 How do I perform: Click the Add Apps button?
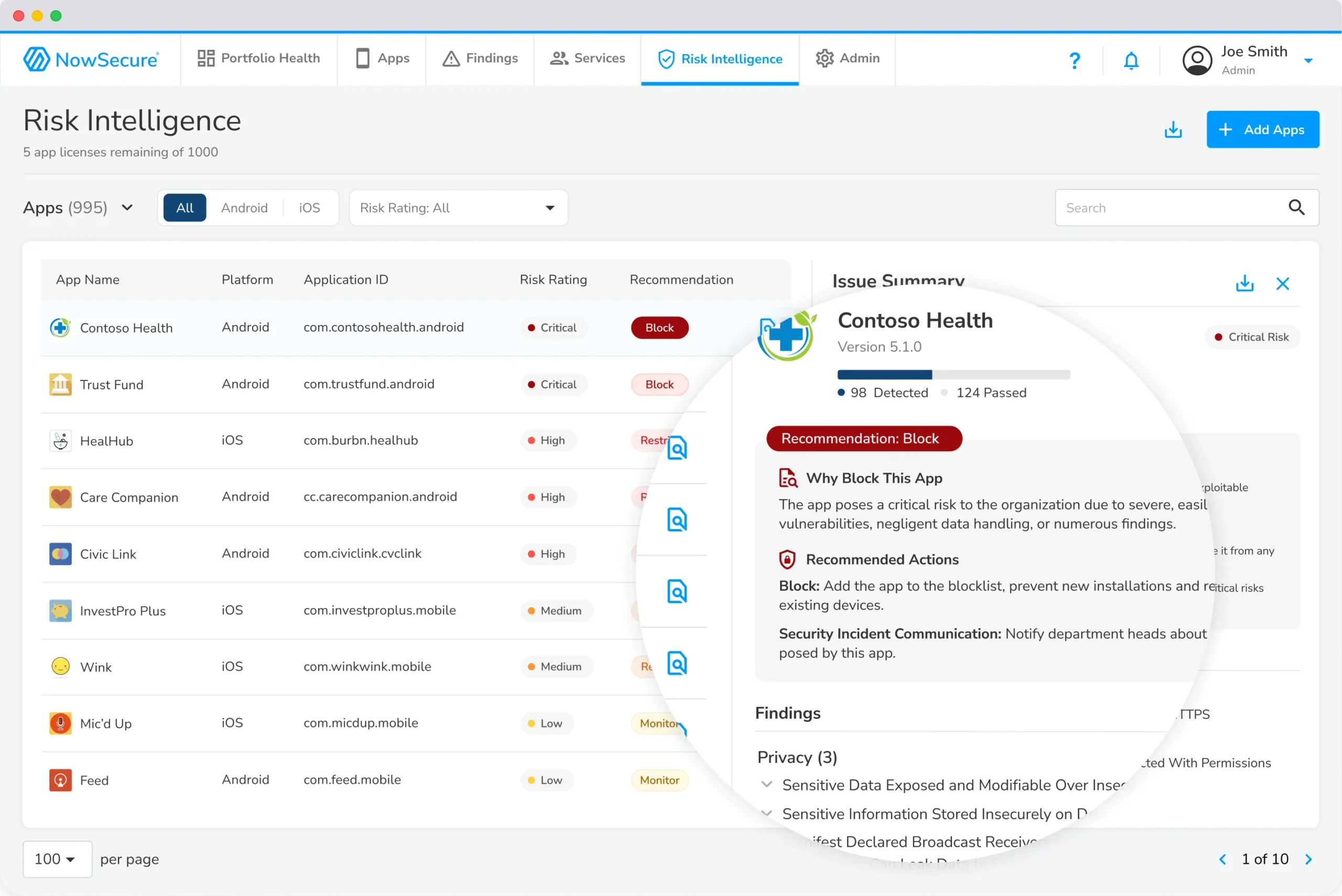click(1262, 129)
